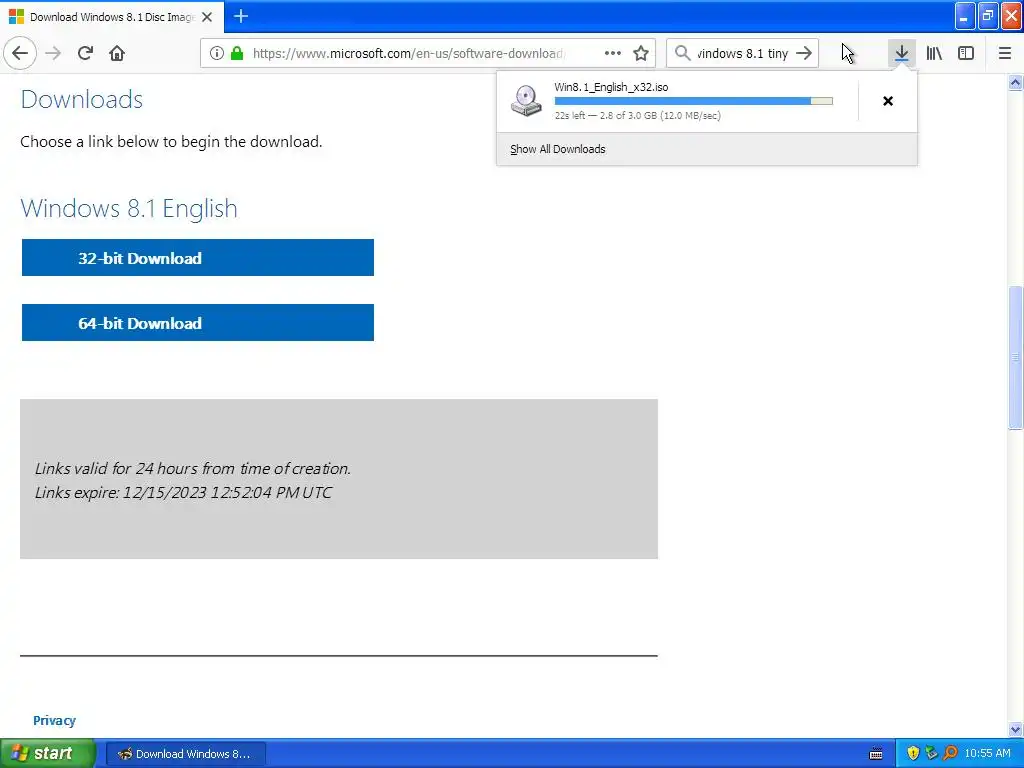Click the 10:55 AM clock
1024x768 pixels.
tap(987, 754)
